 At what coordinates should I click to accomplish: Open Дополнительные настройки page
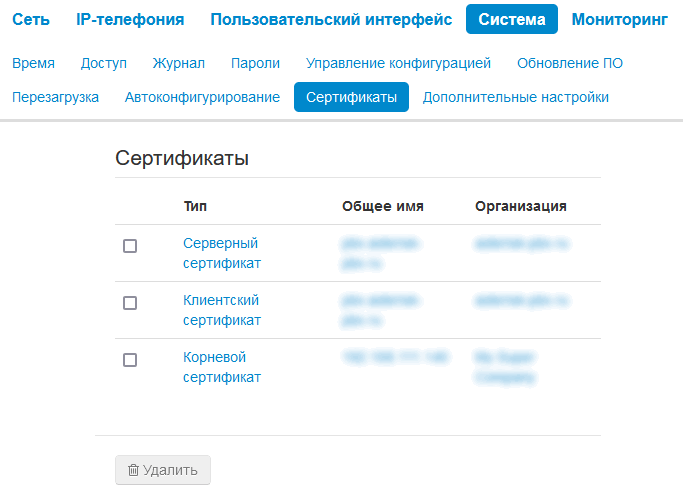point(516,97)
